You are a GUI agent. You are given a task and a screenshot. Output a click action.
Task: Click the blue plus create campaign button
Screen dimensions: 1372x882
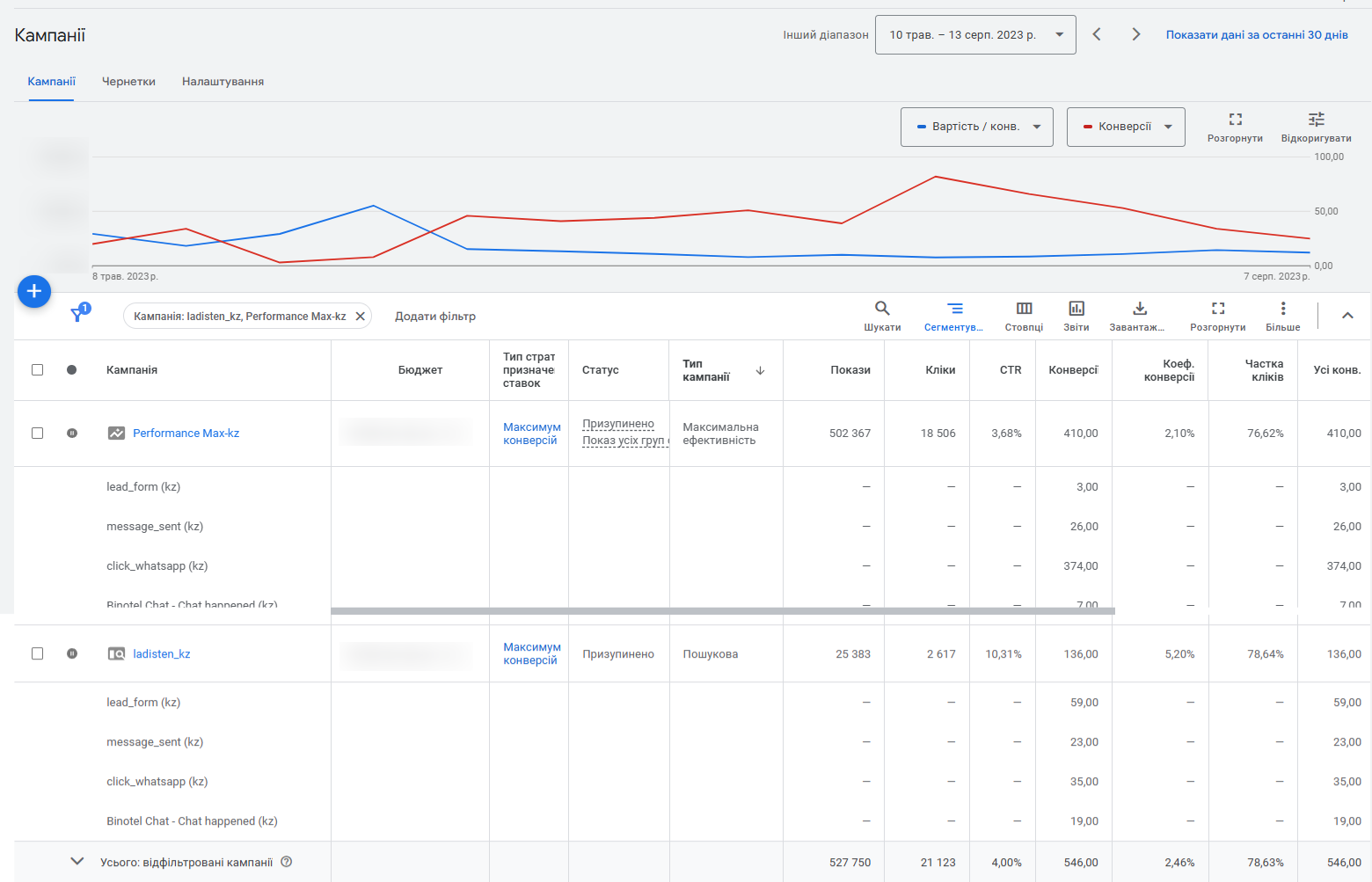coord(34,291)
